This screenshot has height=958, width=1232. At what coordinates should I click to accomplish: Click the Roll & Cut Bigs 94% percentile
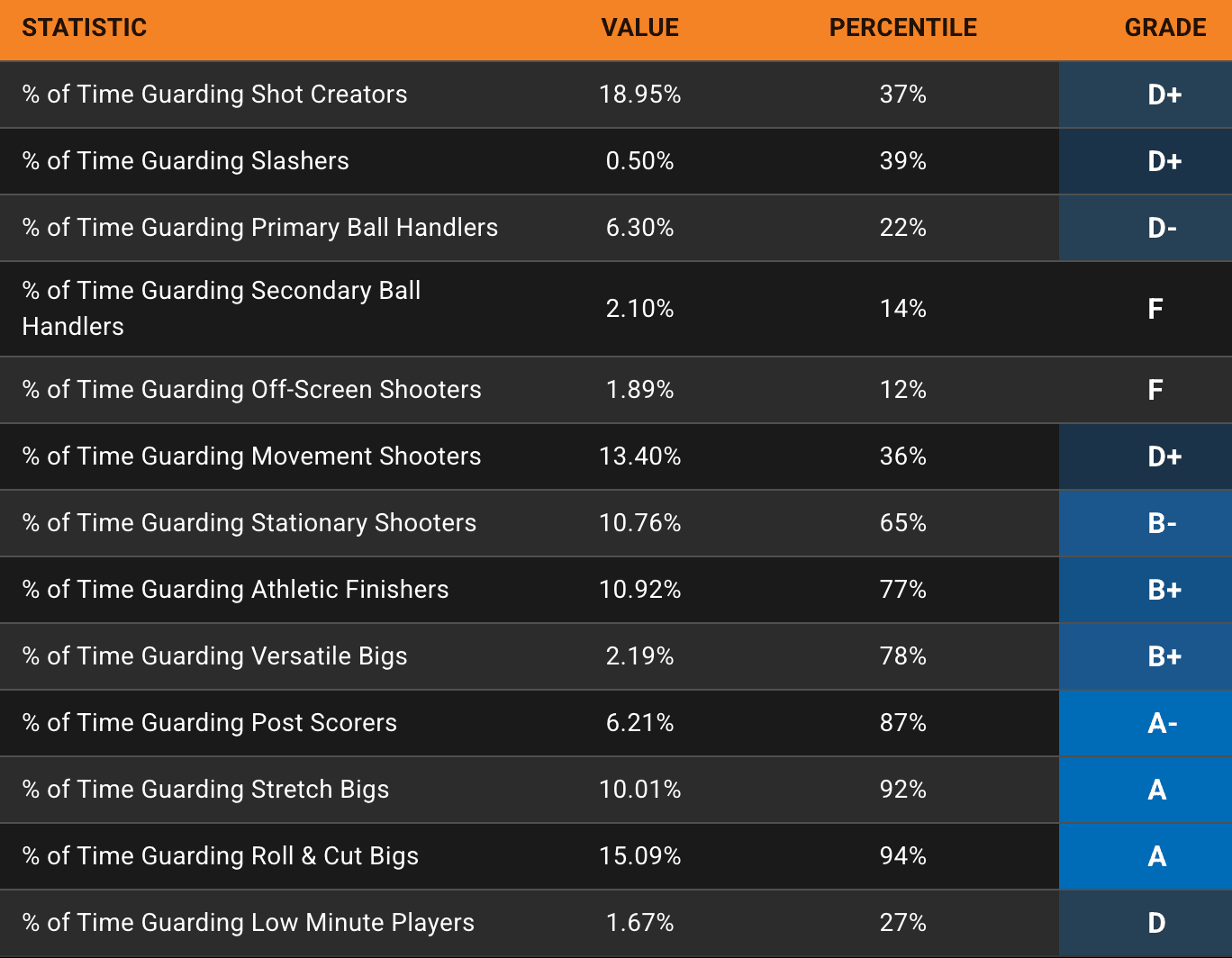(x=902, y=856)
